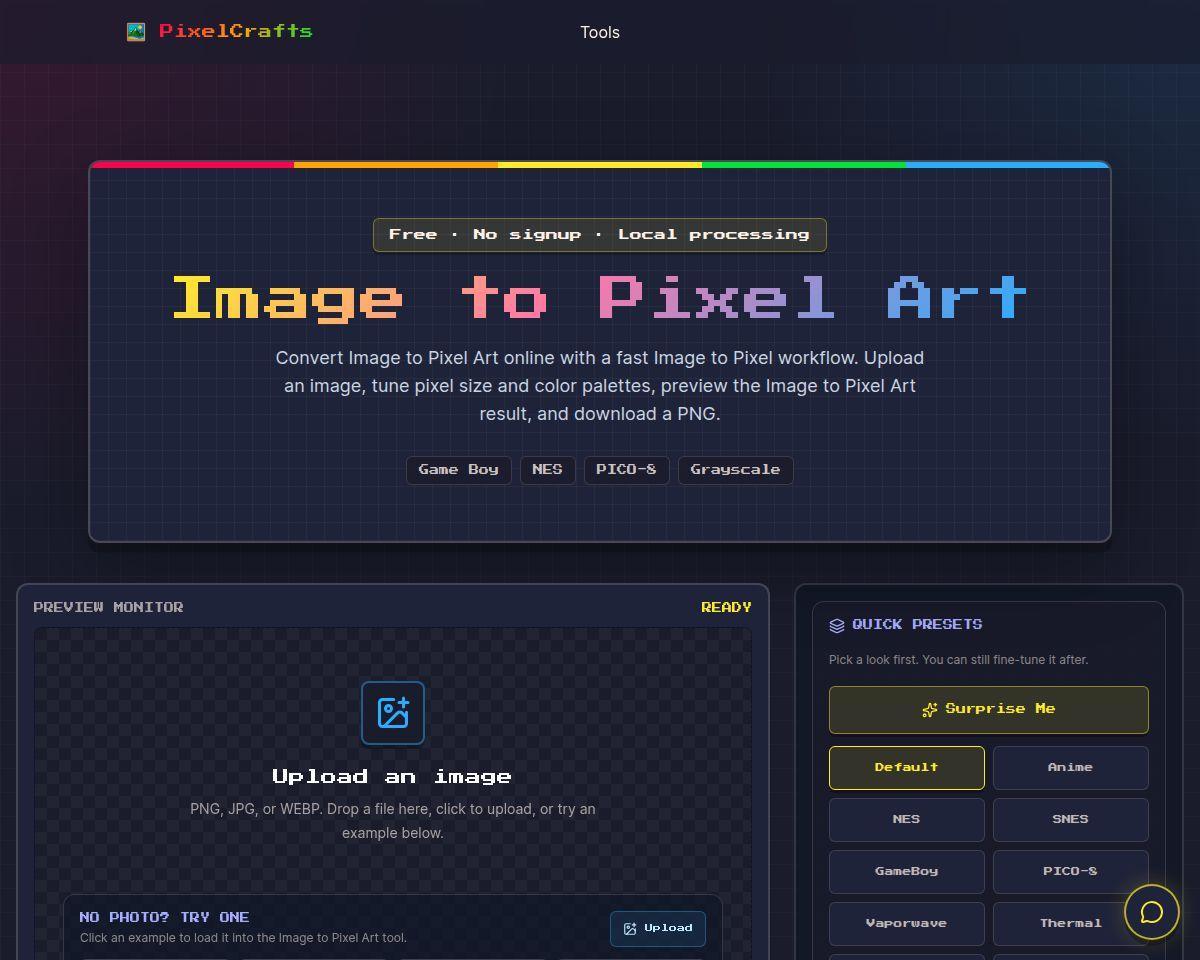Choose the GameBoy preset
This screenshot has width=1200, height=960.
pyautogui.click(x=907, y=872)
